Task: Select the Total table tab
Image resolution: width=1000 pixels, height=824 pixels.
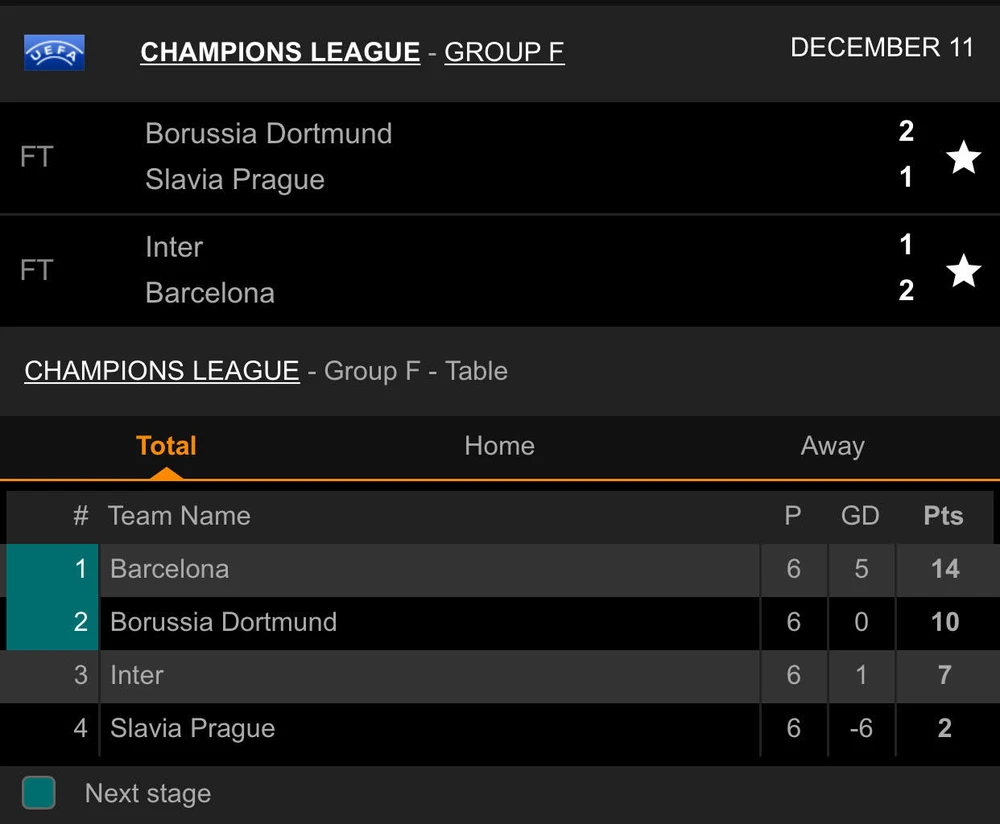Action: (x=166, y=446)
